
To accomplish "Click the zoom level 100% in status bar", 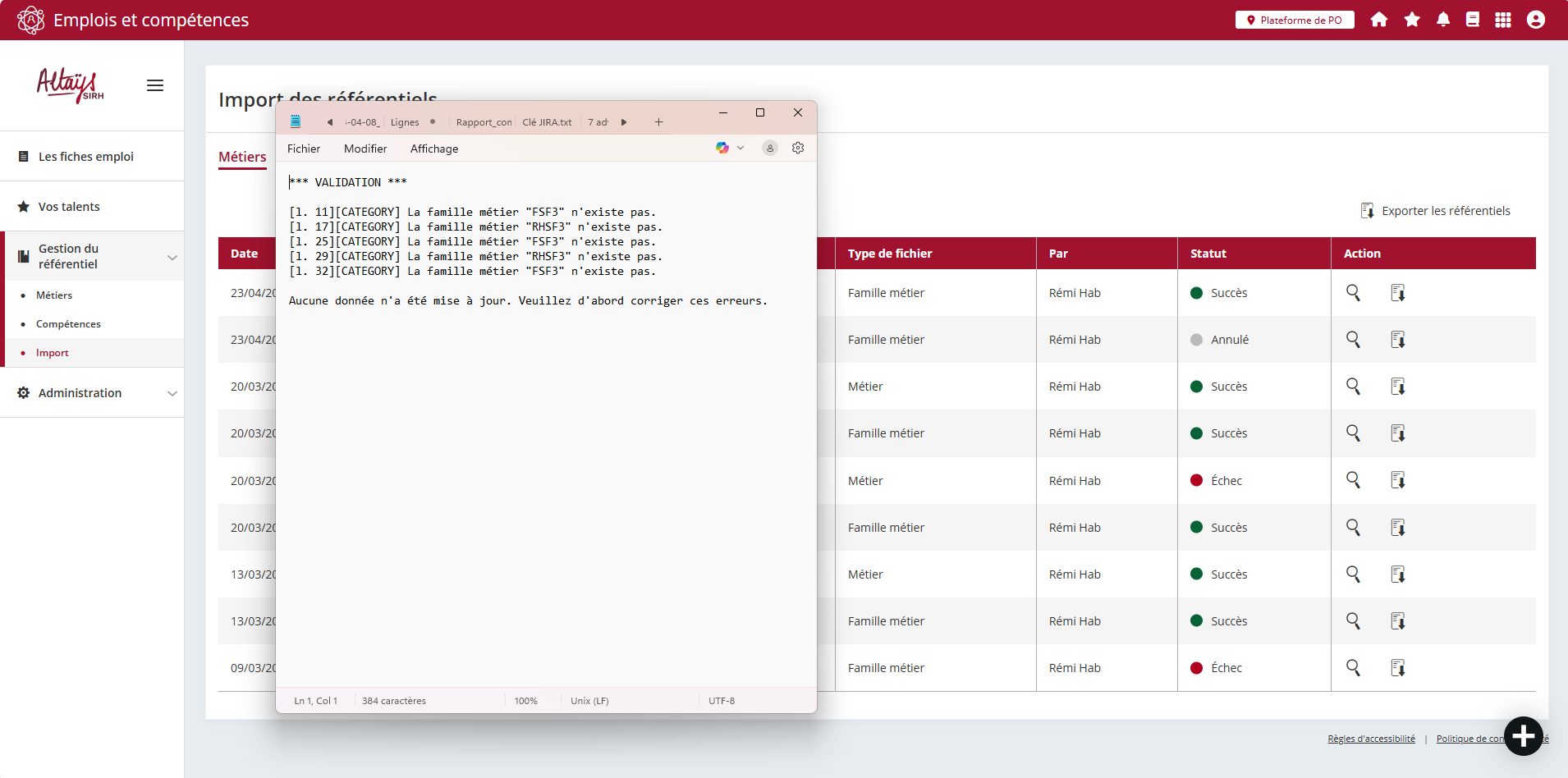I will [525, 701].
